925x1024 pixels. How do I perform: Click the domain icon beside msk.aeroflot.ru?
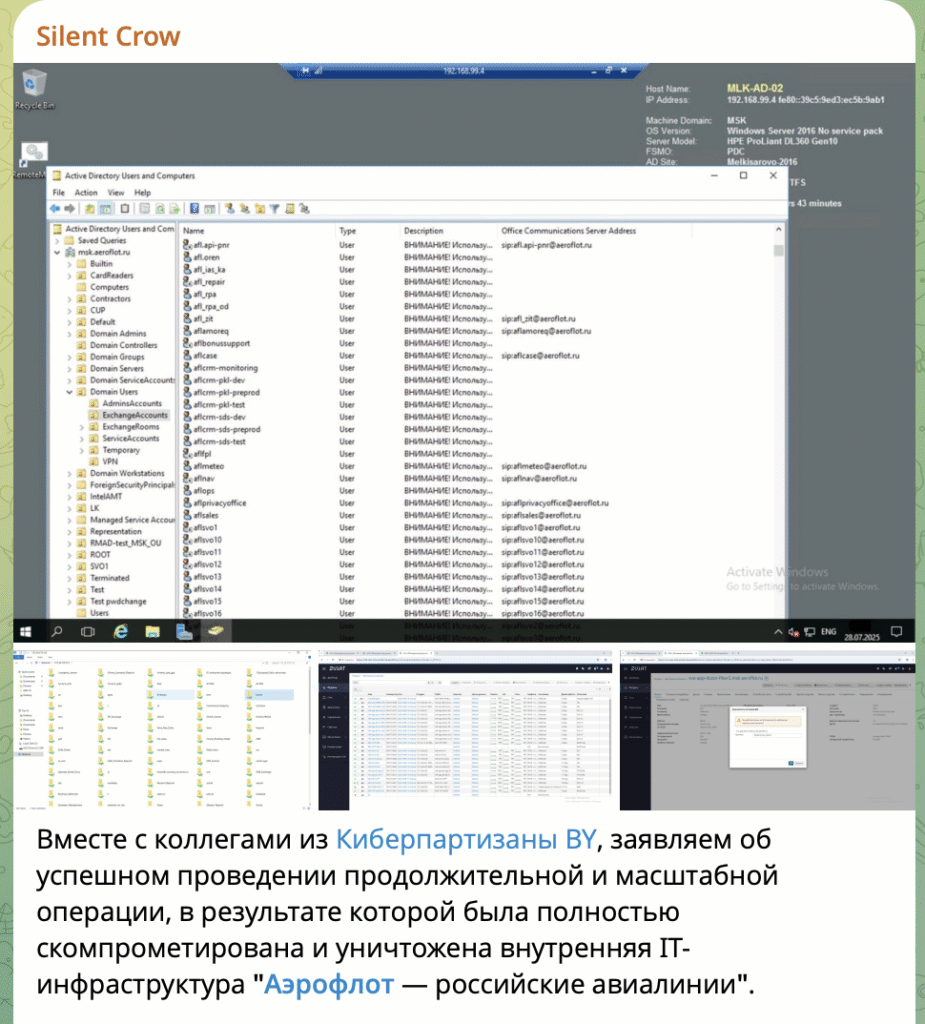click(x=70, y=252)
